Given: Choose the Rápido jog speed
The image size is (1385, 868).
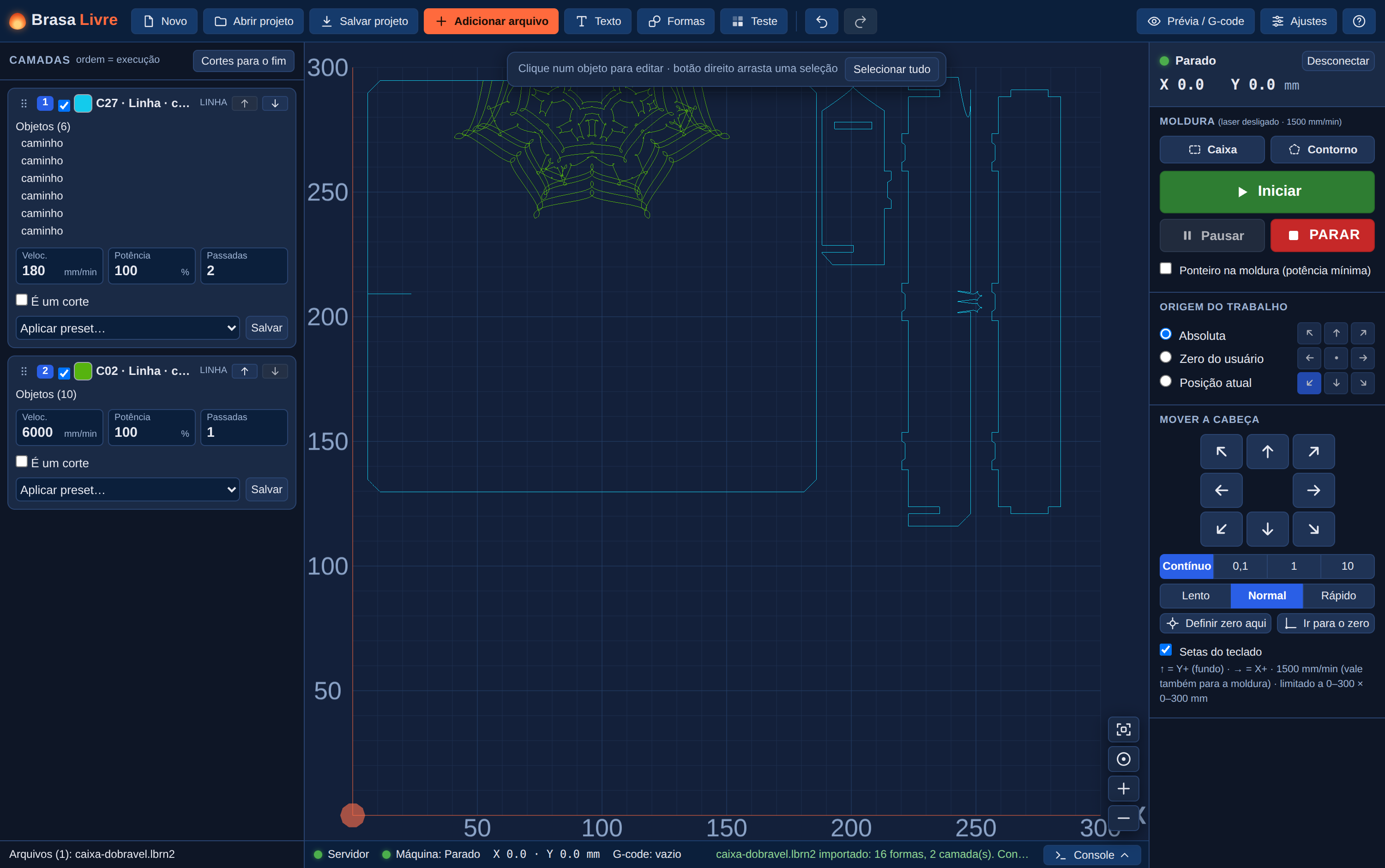Looking at the screenshot, I should [1338, 596].
